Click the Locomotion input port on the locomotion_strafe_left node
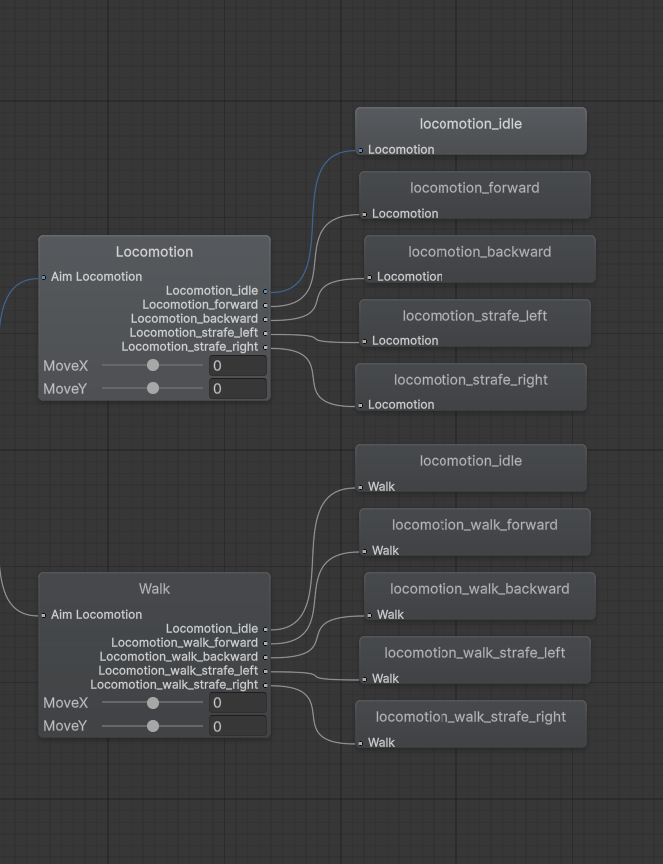Screen dimensions: 663x864 364,341
